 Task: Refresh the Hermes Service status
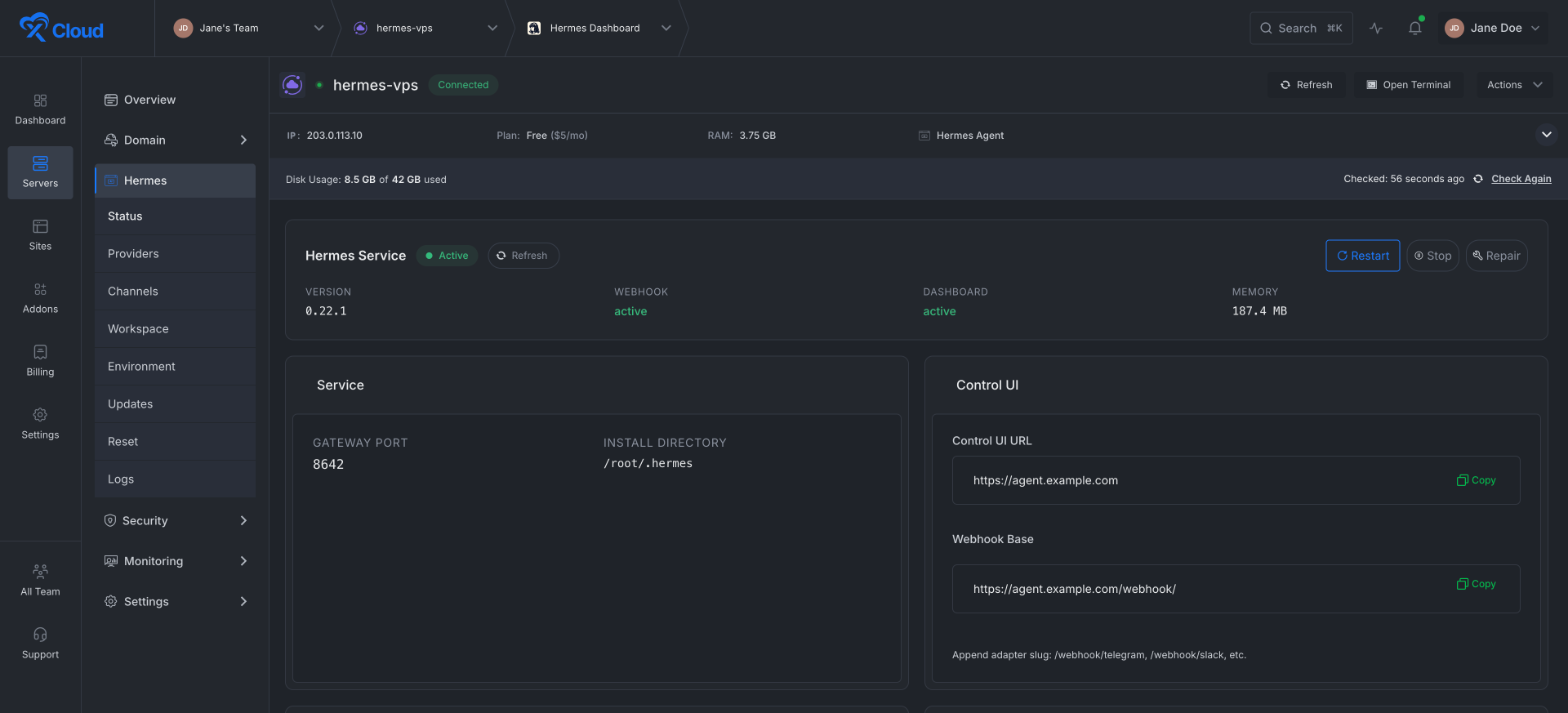pyautogui.click(x=523, y=255)
